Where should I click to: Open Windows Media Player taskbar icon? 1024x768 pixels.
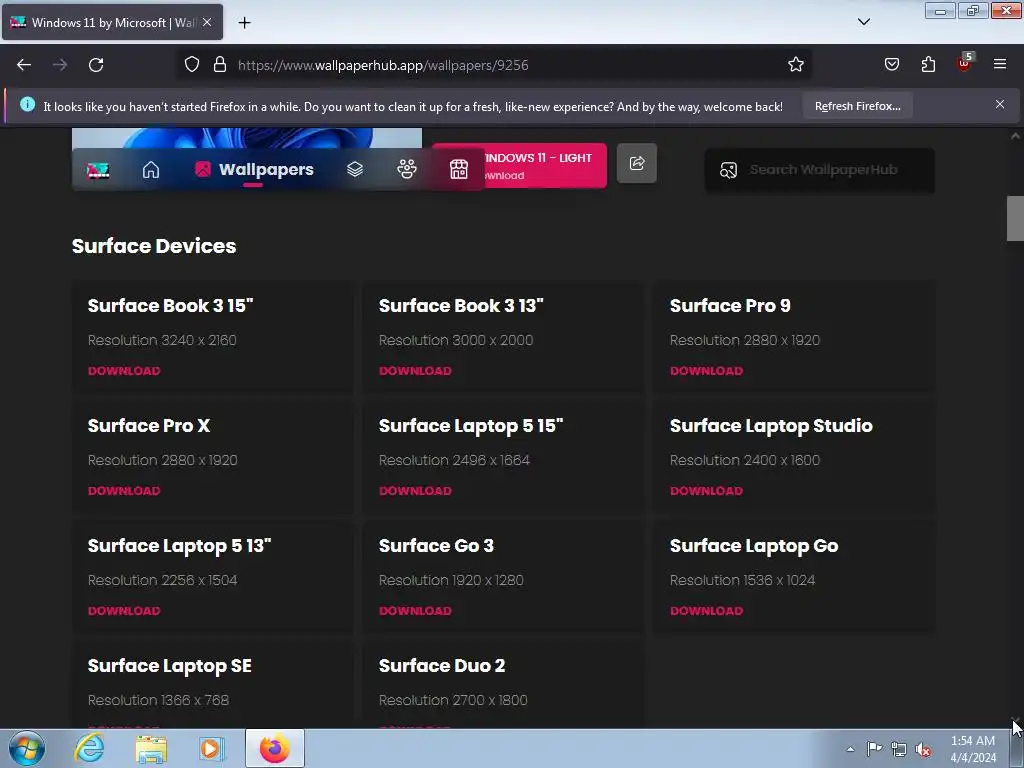click(x=212, y=748)
